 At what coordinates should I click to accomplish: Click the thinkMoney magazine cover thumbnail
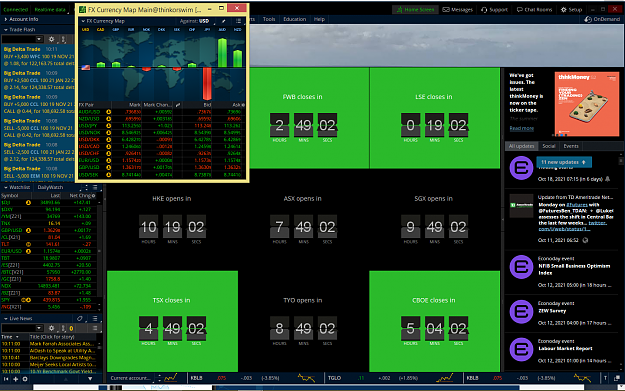tap(587, 104)
